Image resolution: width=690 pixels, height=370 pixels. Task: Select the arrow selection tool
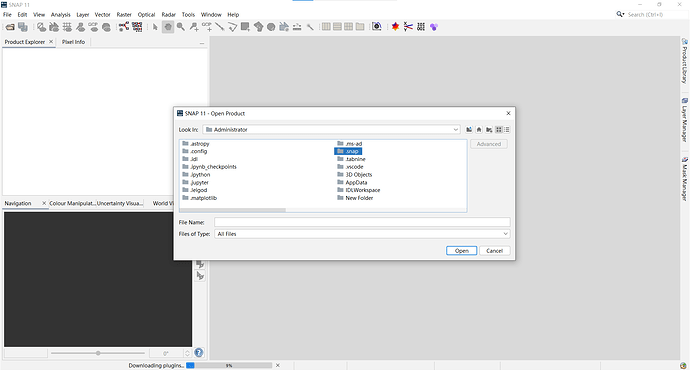[x=155, y=27]
